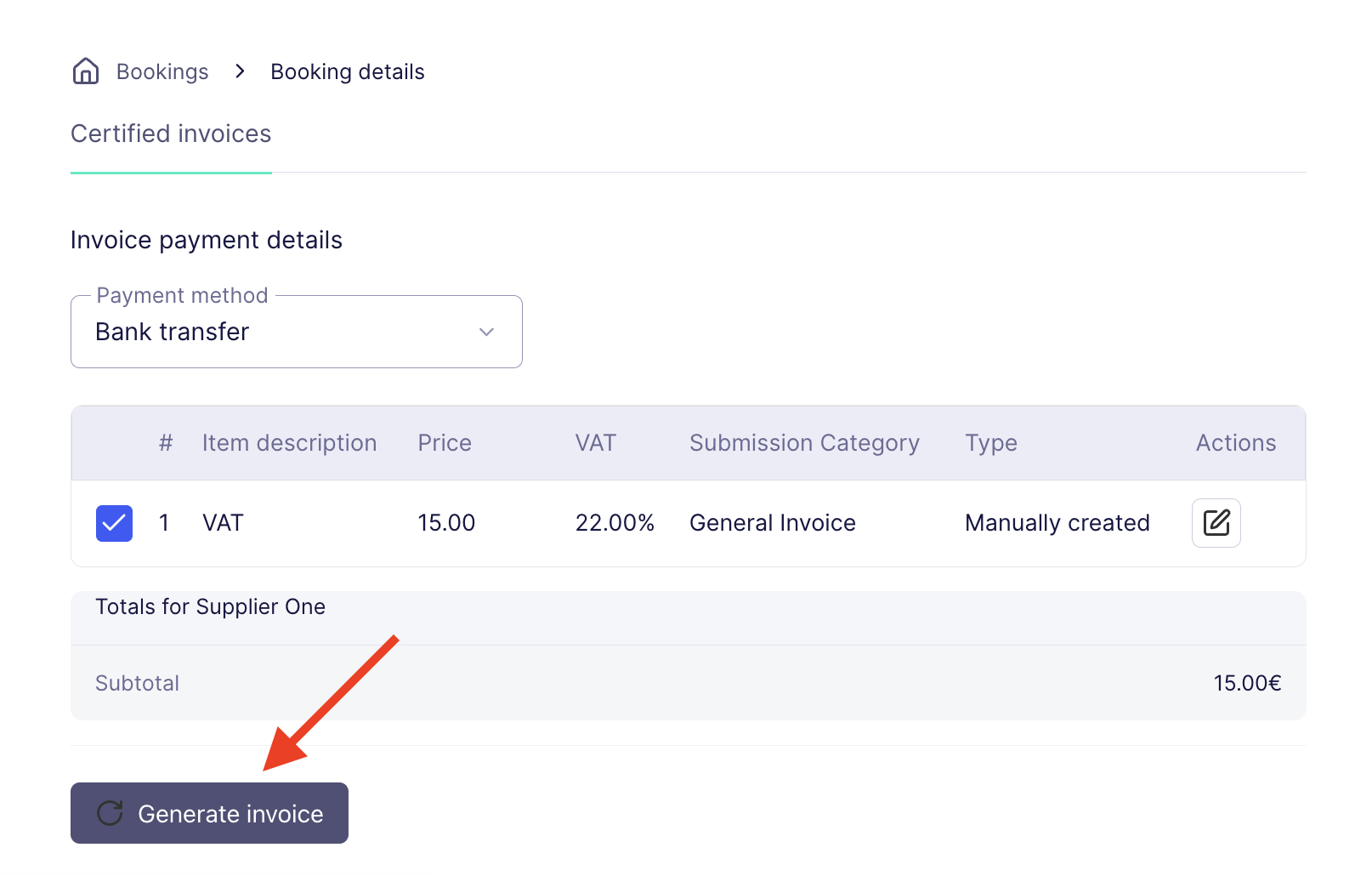This screenshot has width=1372, height=876.
Task: Click the Submission Category column header
Action: pos(804,443)
